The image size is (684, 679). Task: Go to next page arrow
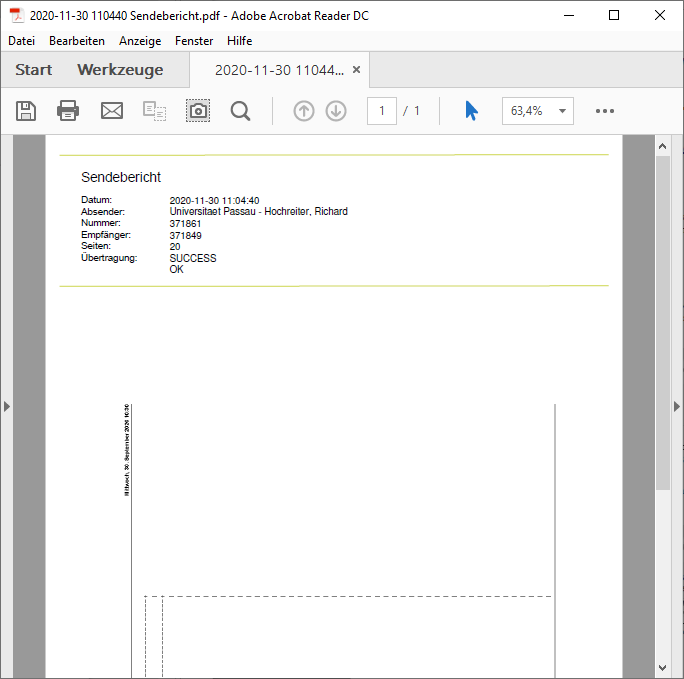336,111
